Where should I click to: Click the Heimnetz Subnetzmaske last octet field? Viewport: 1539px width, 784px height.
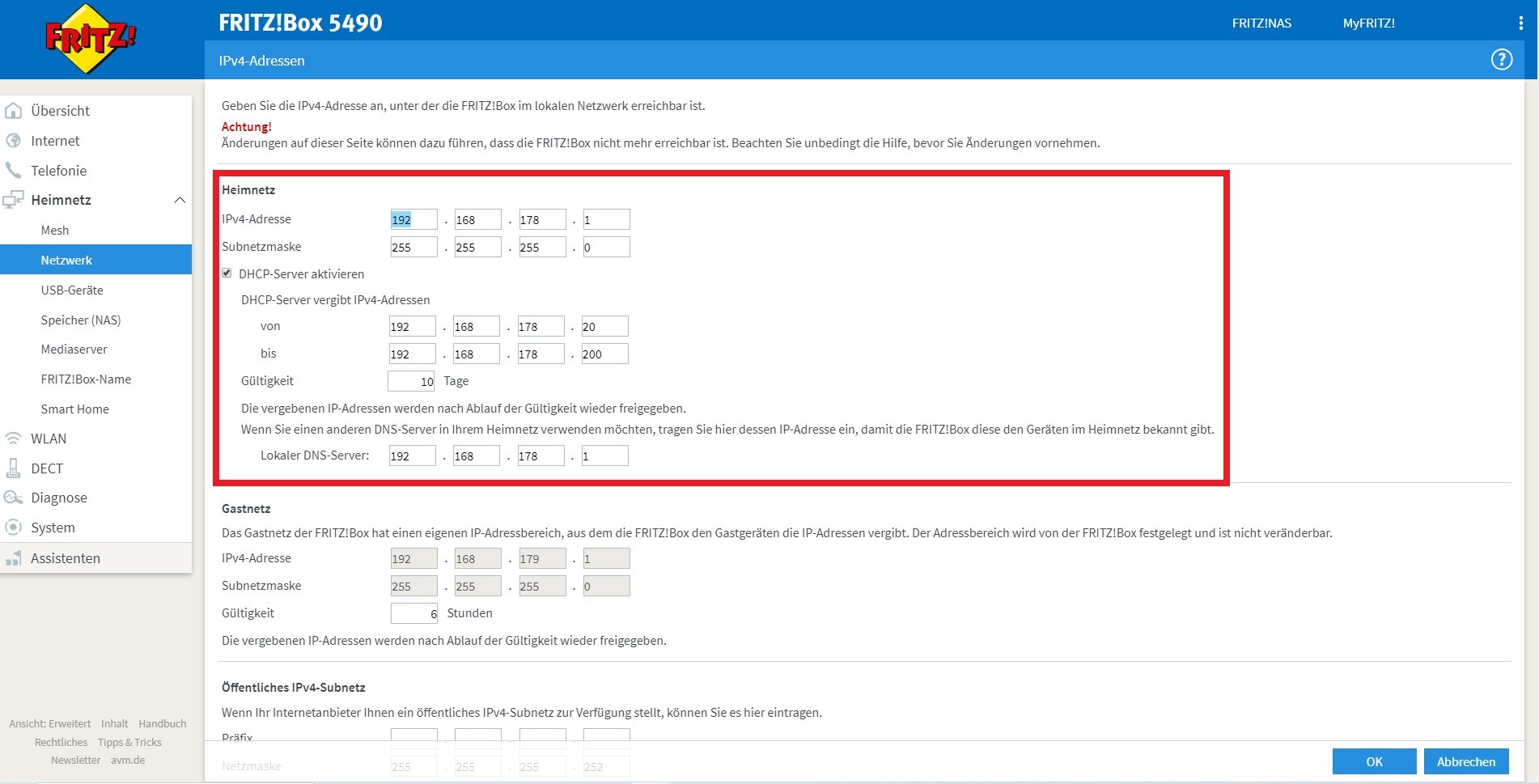click(606, 247)
